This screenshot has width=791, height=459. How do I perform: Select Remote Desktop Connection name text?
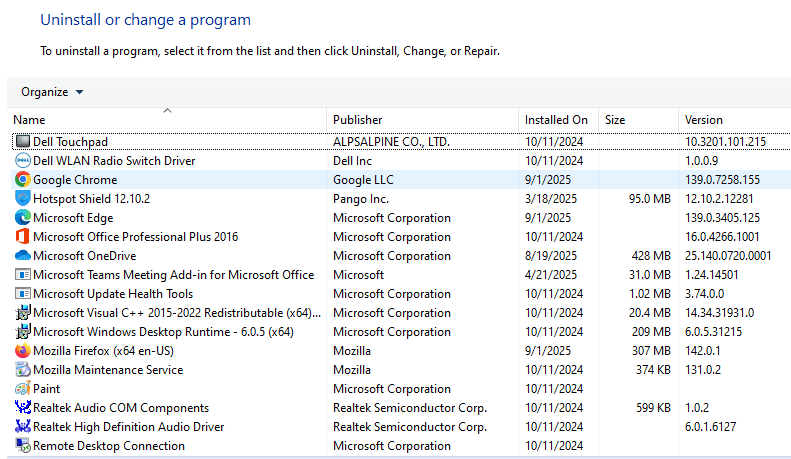(x=109, y=446)
